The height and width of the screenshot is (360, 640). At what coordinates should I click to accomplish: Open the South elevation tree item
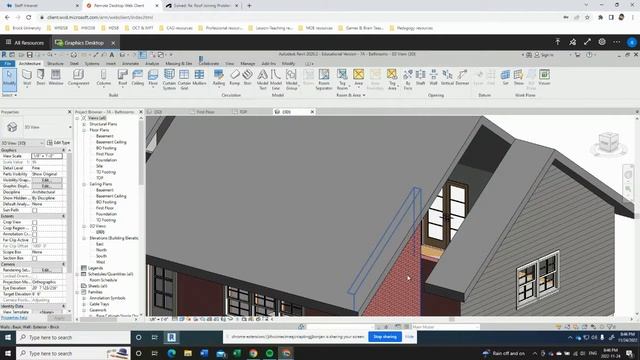click(x=101, y=256)
